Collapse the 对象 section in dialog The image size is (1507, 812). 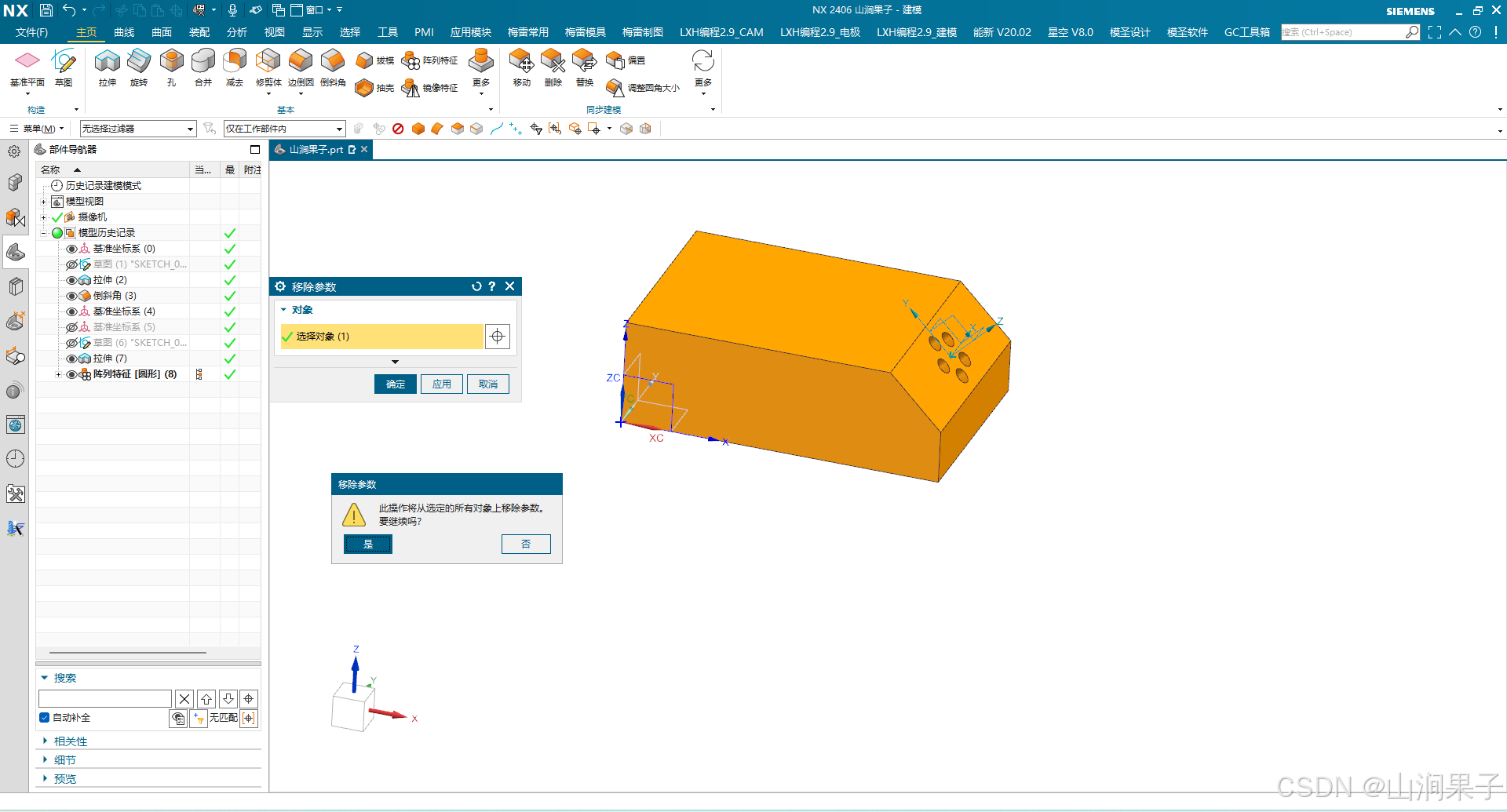(x=284, y=310)
